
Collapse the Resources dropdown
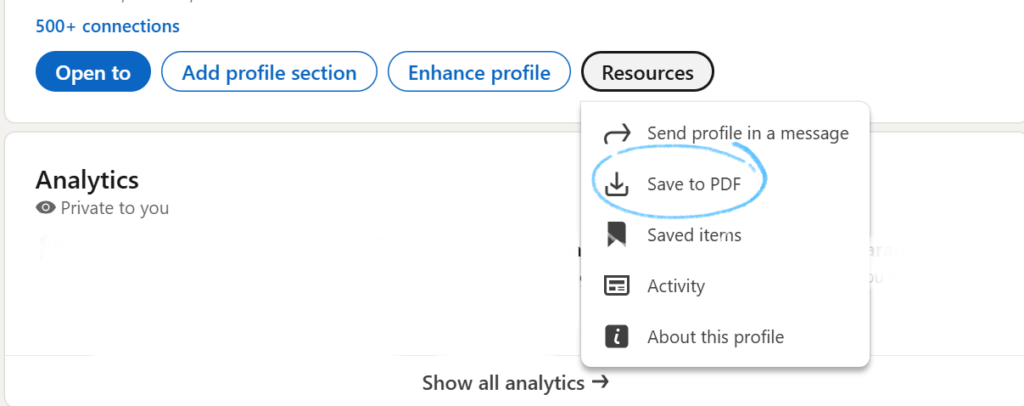[647, 73]
